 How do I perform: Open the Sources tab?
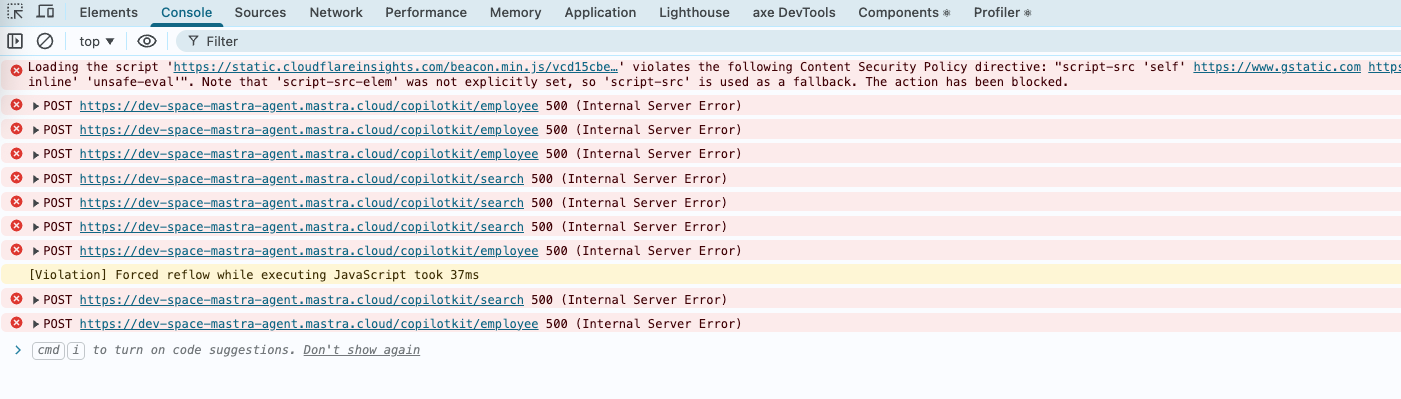coord(260,13)
